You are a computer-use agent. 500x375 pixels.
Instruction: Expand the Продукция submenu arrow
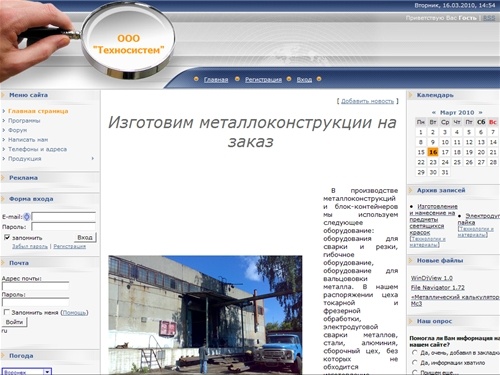coord(93,158)
